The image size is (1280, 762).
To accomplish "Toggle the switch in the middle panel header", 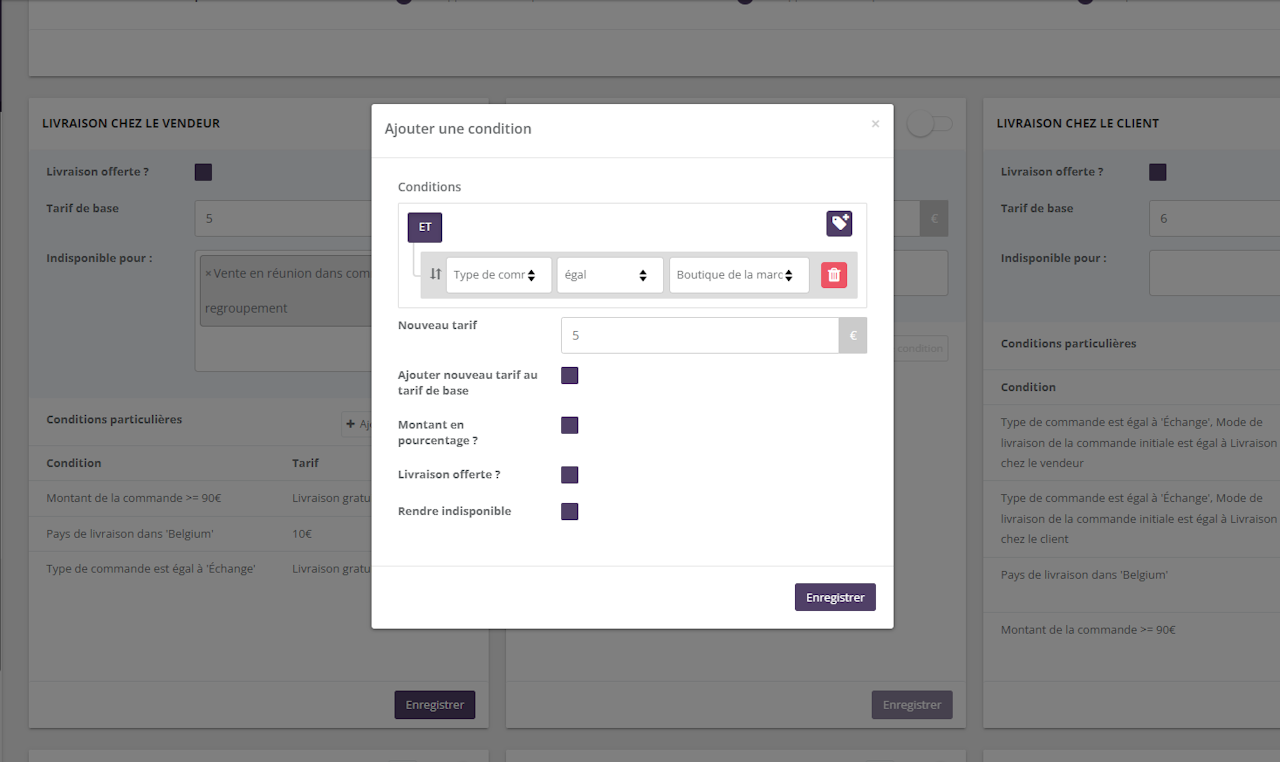I will (x=929, y=124).
